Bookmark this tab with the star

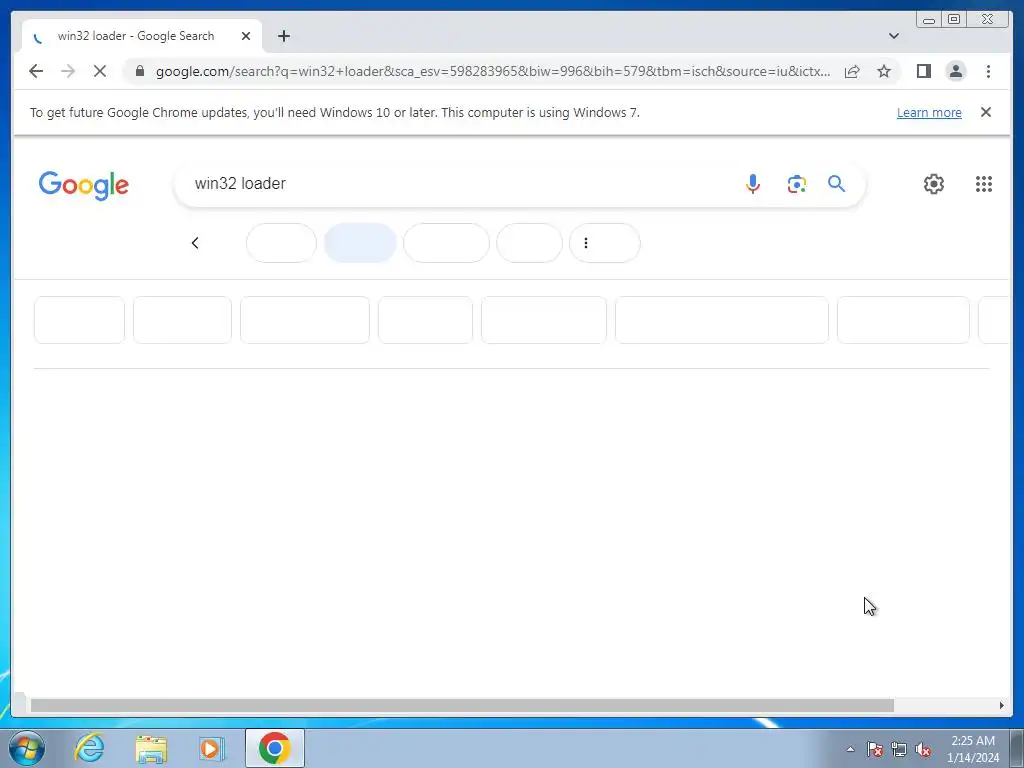[884, 71]
